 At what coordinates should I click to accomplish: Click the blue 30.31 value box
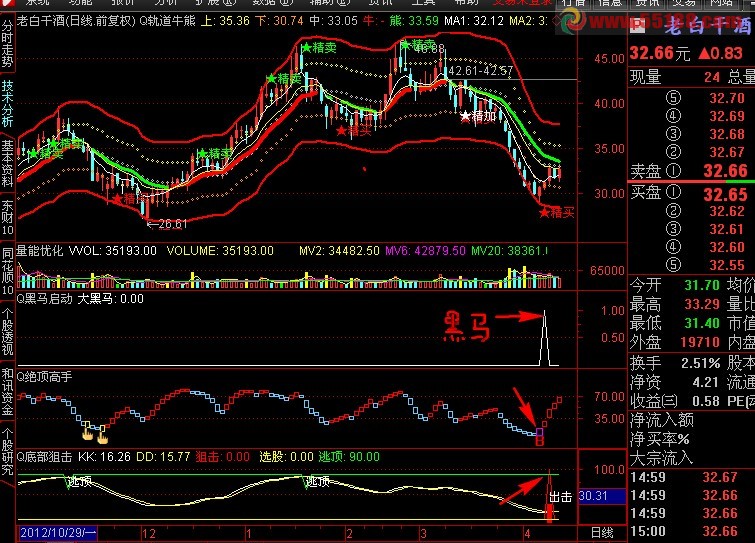click(602, 496)
